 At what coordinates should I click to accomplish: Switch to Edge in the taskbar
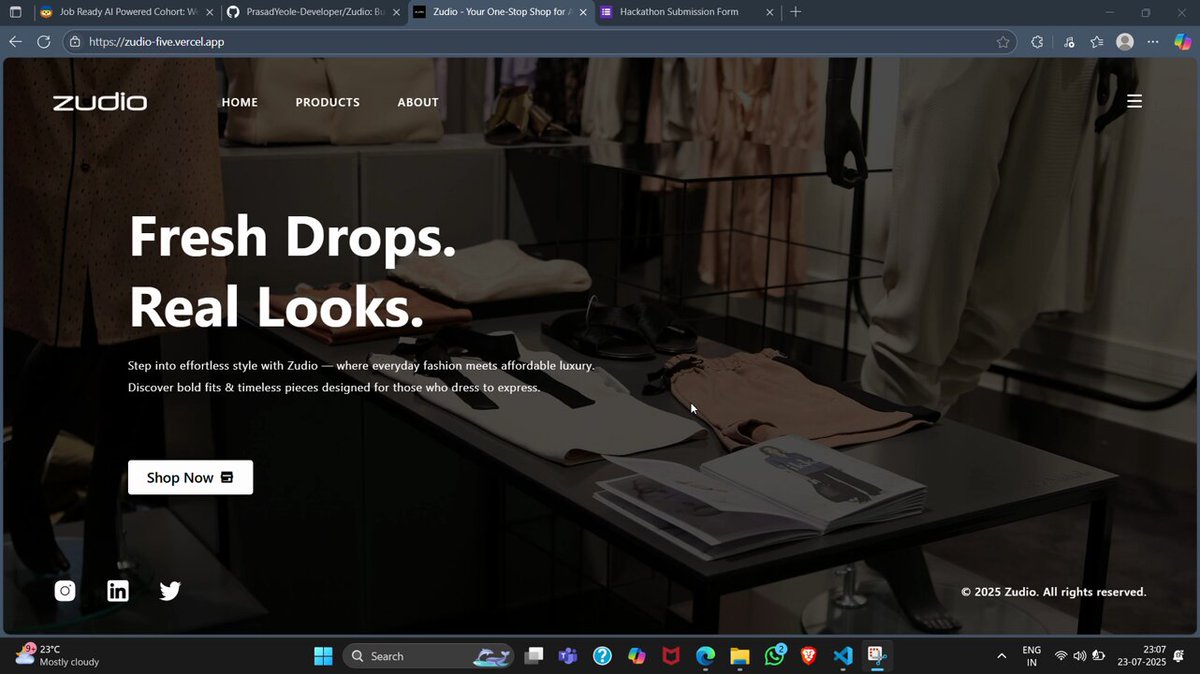tap(705, 656)
